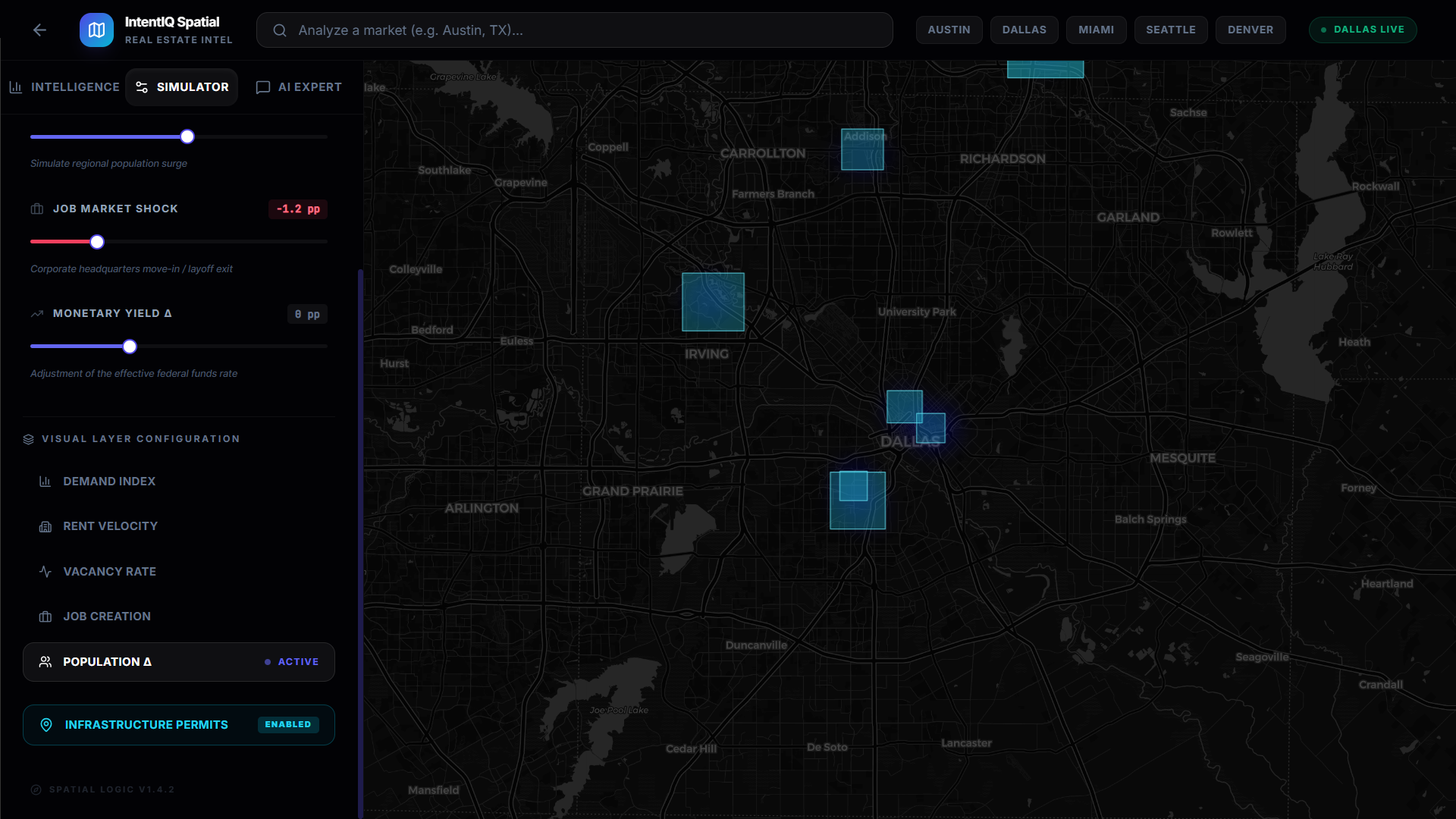Click the Demand Index chart icon
This screenshot has width=1456, height=819.
(45, 482)
